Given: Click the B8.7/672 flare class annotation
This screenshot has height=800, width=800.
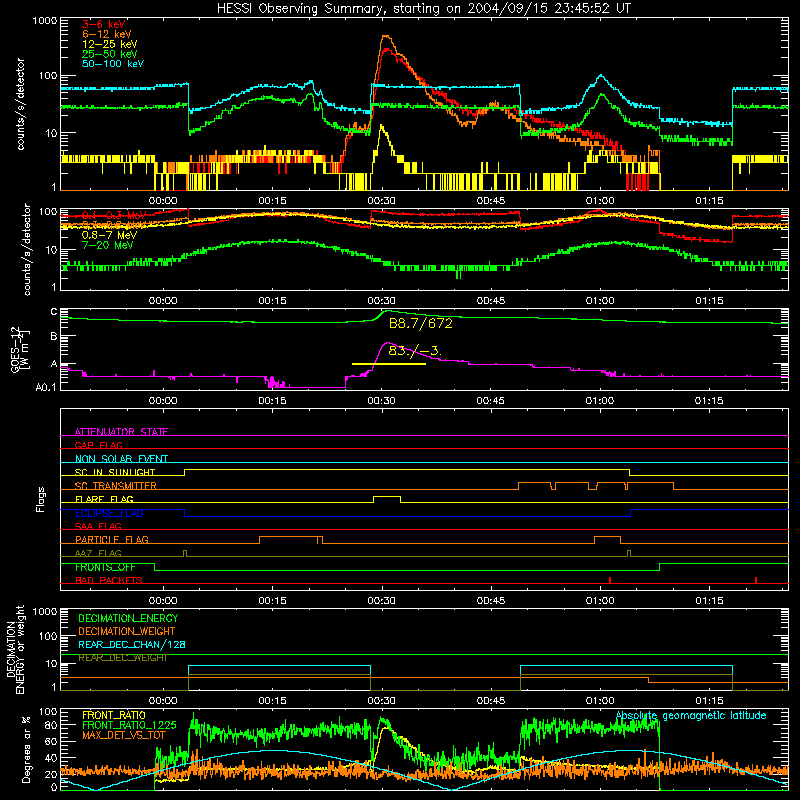Looking at the screenshot, I should point(420,323).
